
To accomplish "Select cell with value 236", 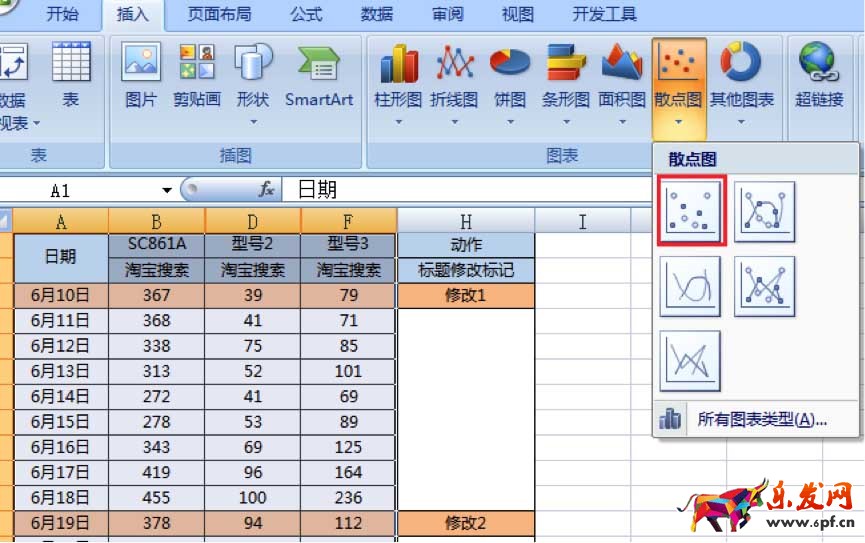I will coord(349,497).
